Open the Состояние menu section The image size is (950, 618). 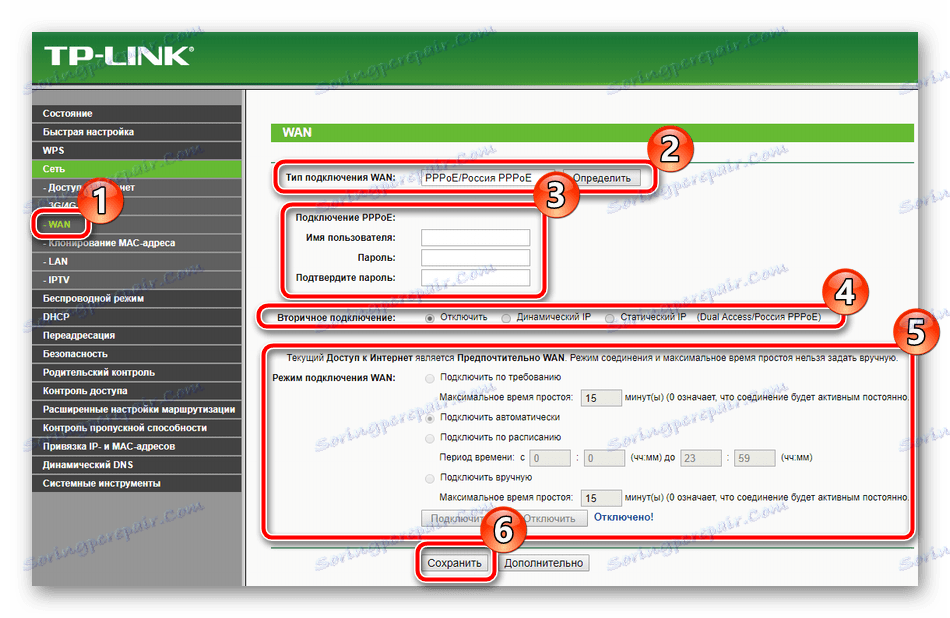coord(136,113)
